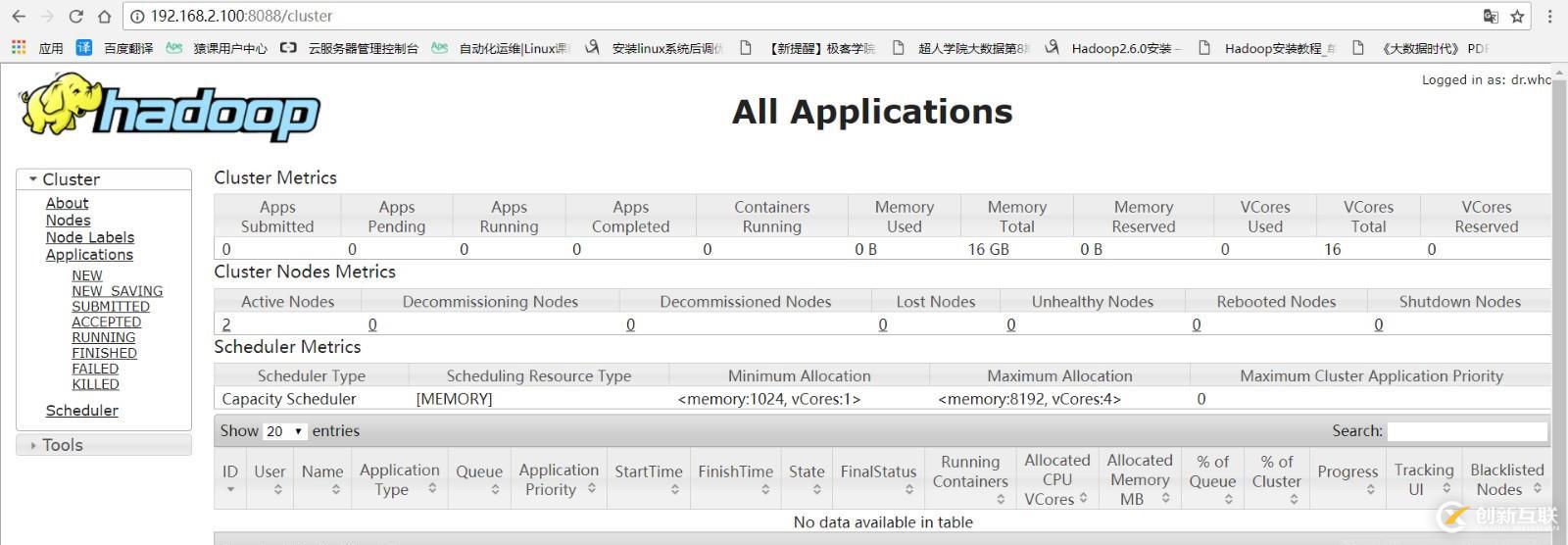The width and height of the screenshot is (1568, 545).
Task: Open the Chrome three-dot menu
Action: click(1549, 16)
